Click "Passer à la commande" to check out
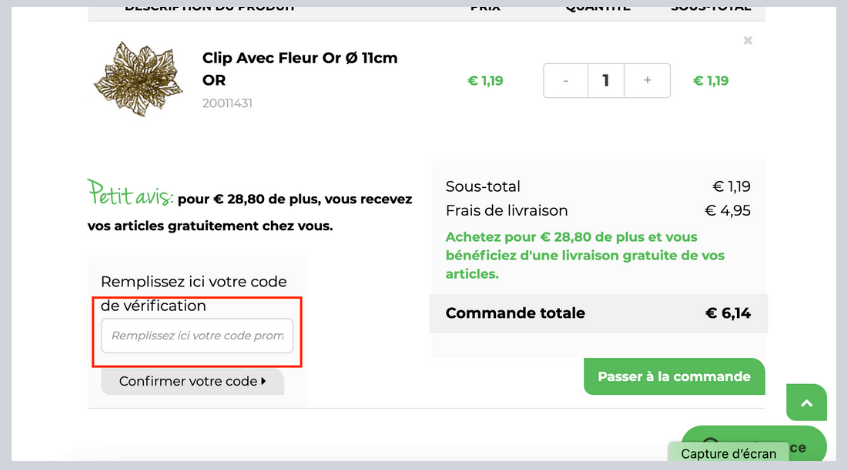 click(674, 377)
